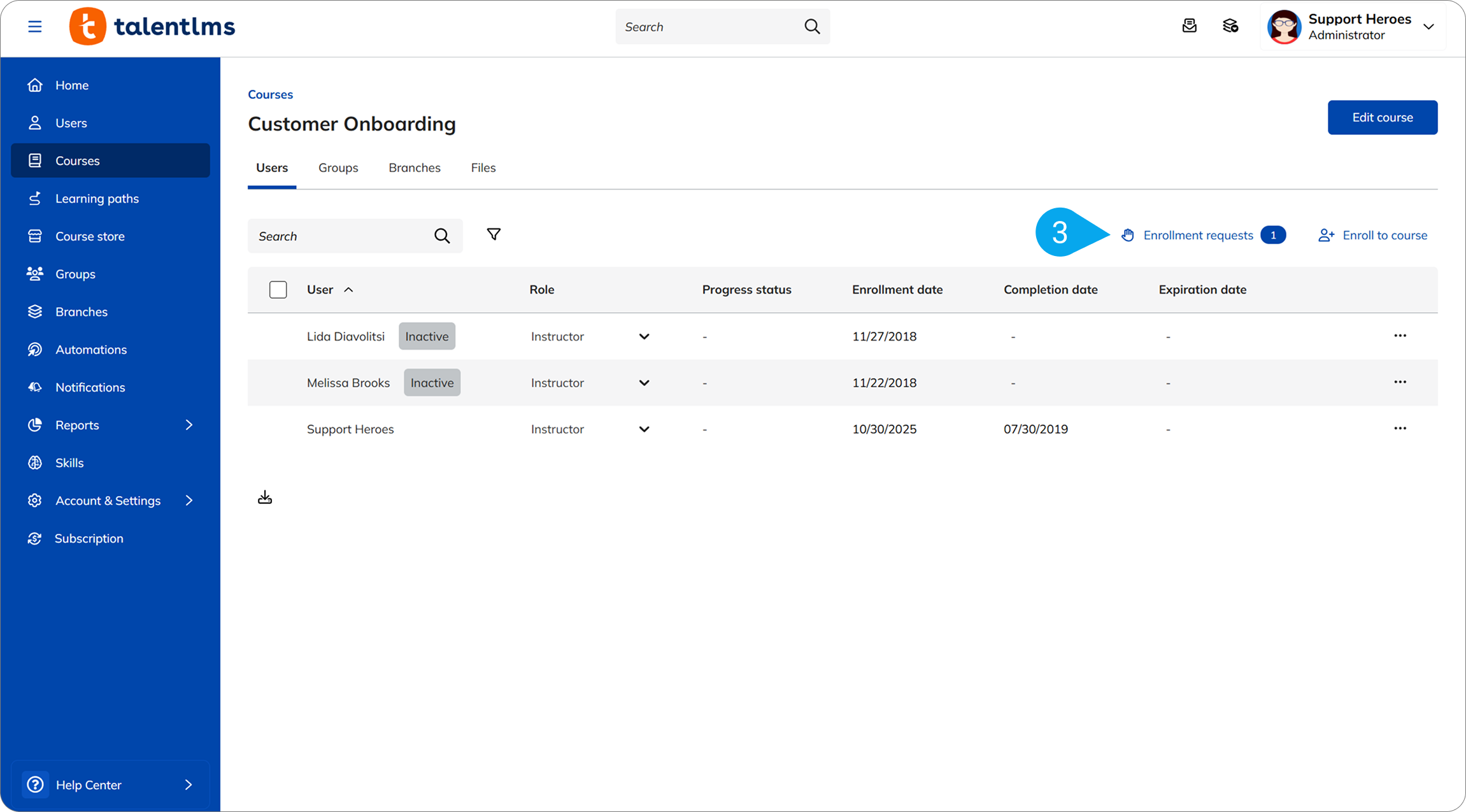Tick the select-all users checkbox

point(278,290)
